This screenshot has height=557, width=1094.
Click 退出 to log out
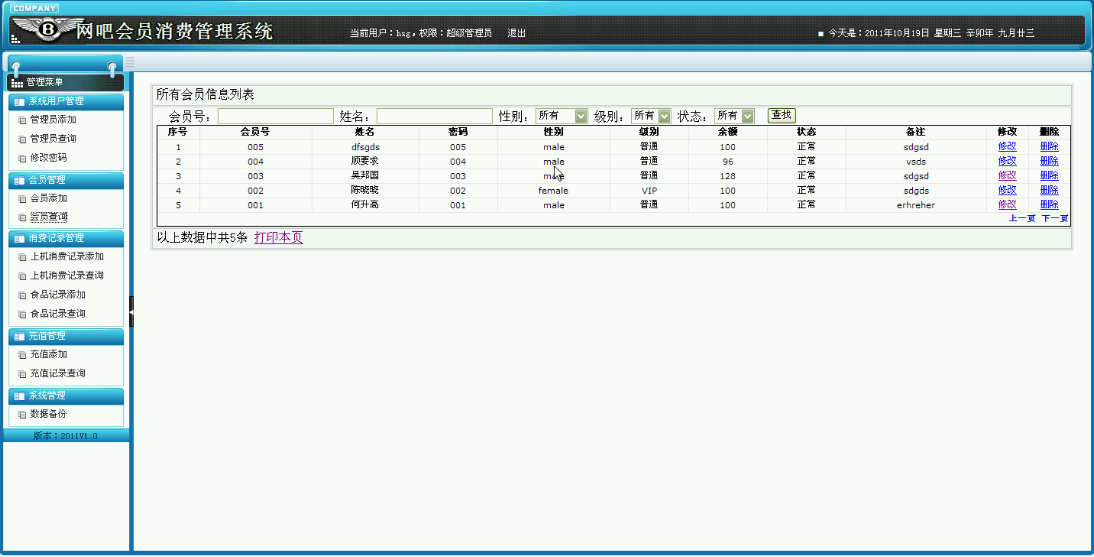point(516,33)
